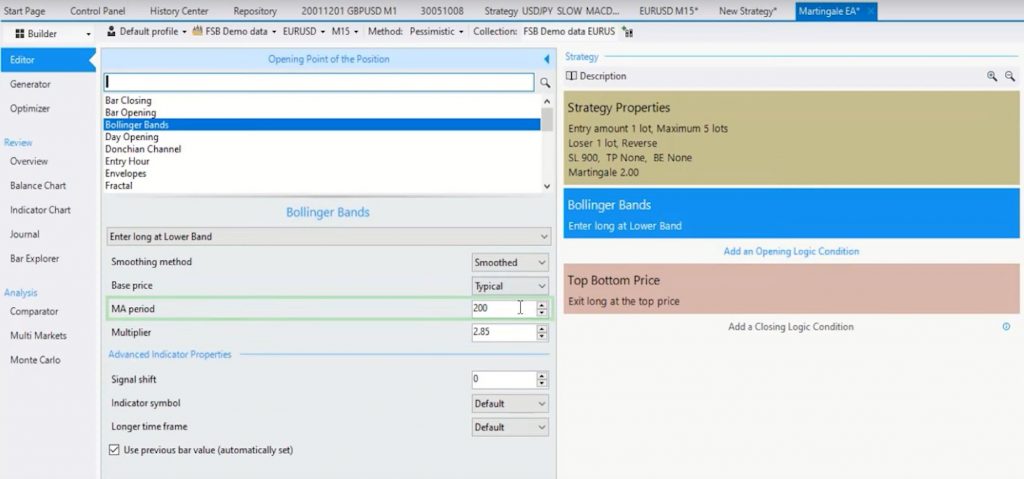The height and width of the screenshot is (479, 1024).
Task: Click Add an Opening Logic Condition link
Action: 790,251
